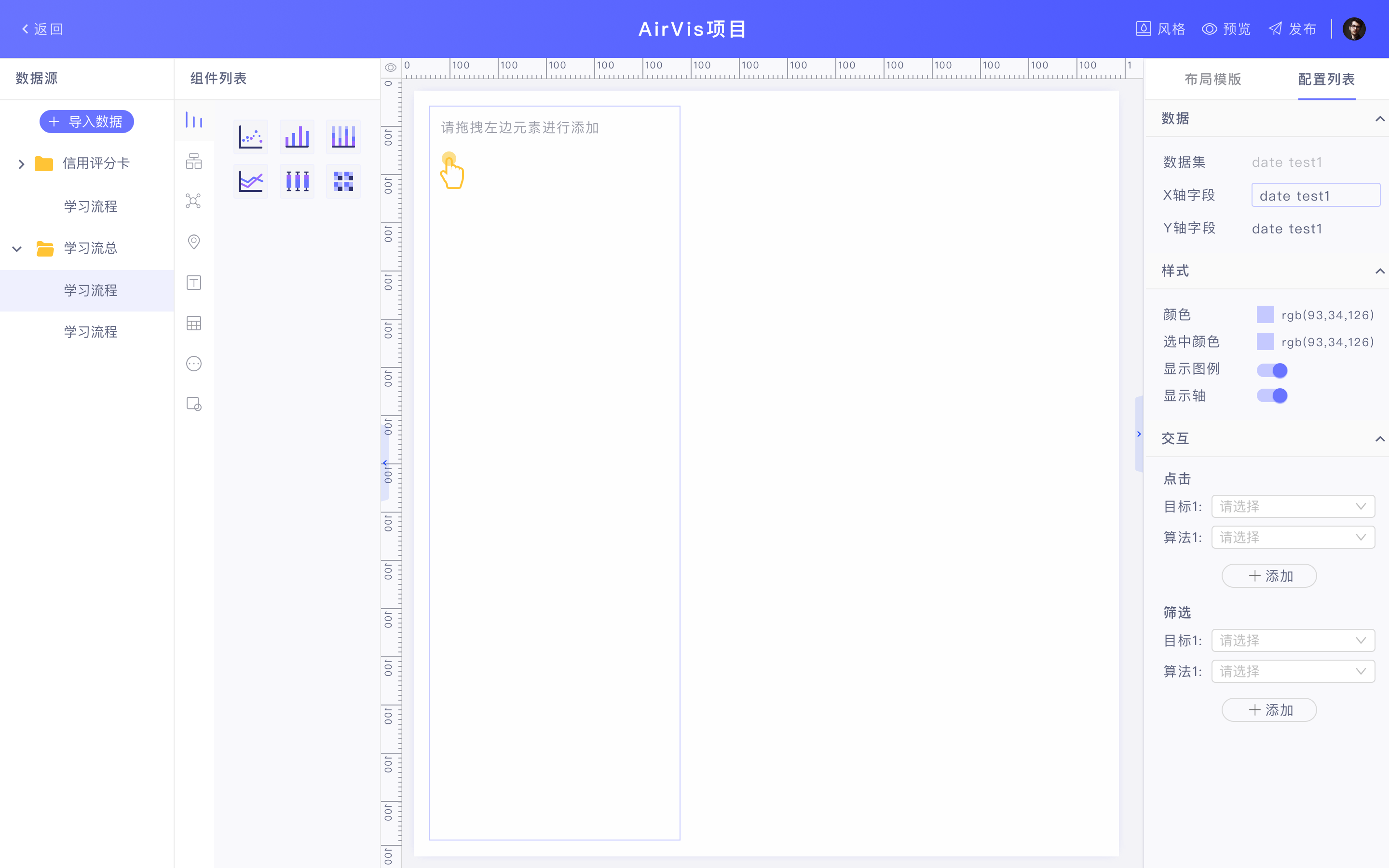Click 添加 under the 筛选 section
This screenshot has width=1389, height=868.
click(x=1269, y=710)
